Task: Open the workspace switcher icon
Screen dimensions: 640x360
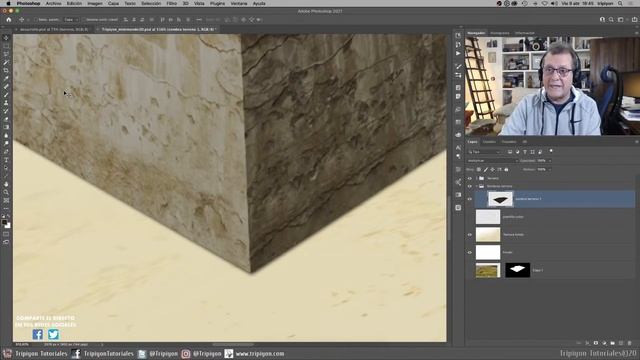Action: (x=620, y=20)
